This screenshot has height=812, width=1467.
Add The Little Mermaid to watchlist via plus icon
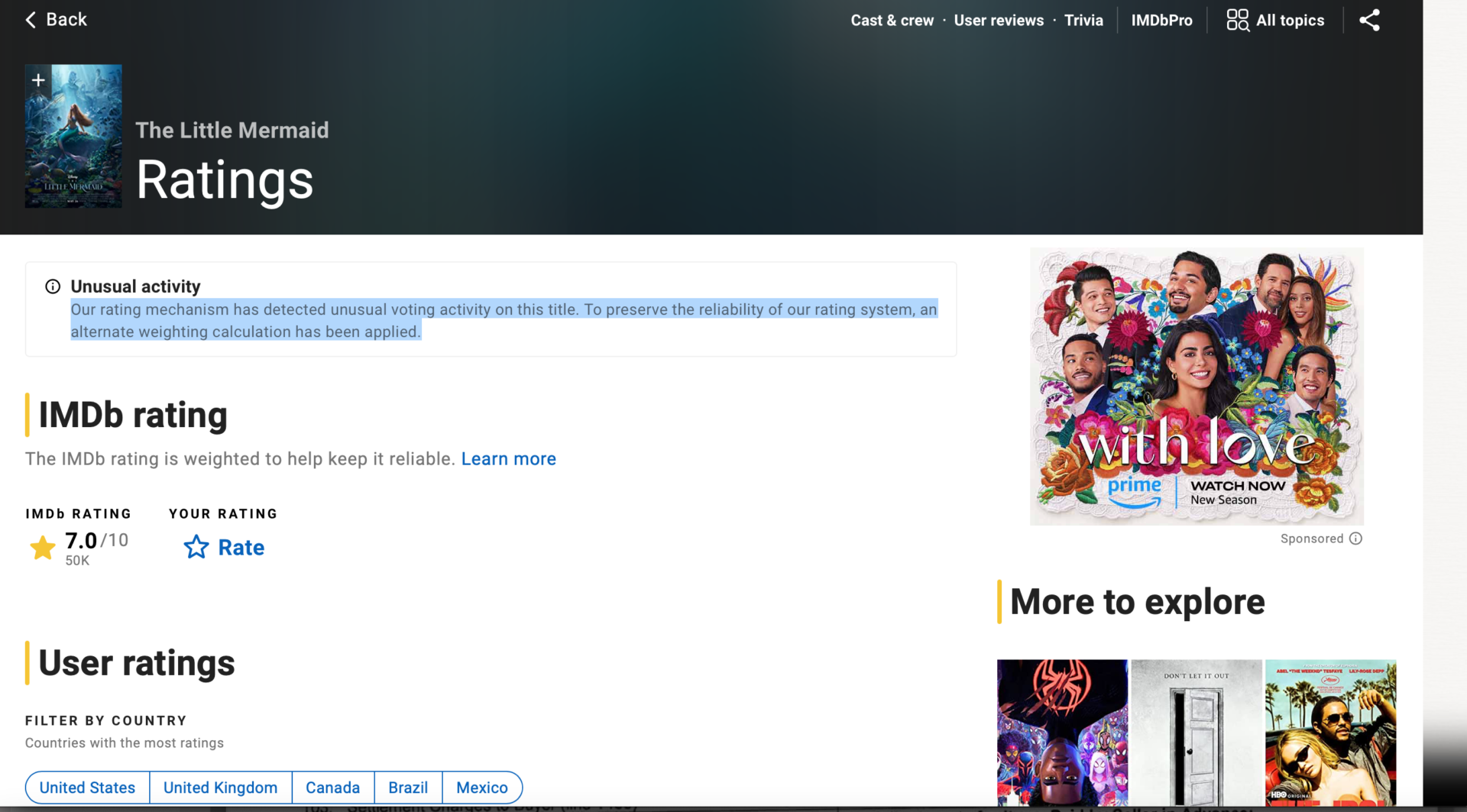pyautogui.click(x=38, y=80)
